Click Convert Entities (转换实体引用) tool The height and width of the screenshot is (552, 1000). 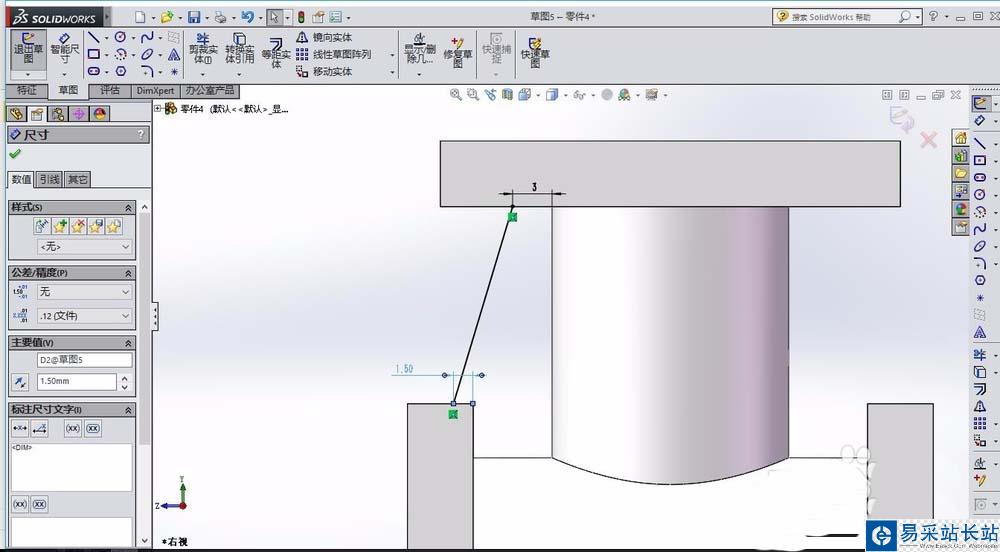click(240, 49)
